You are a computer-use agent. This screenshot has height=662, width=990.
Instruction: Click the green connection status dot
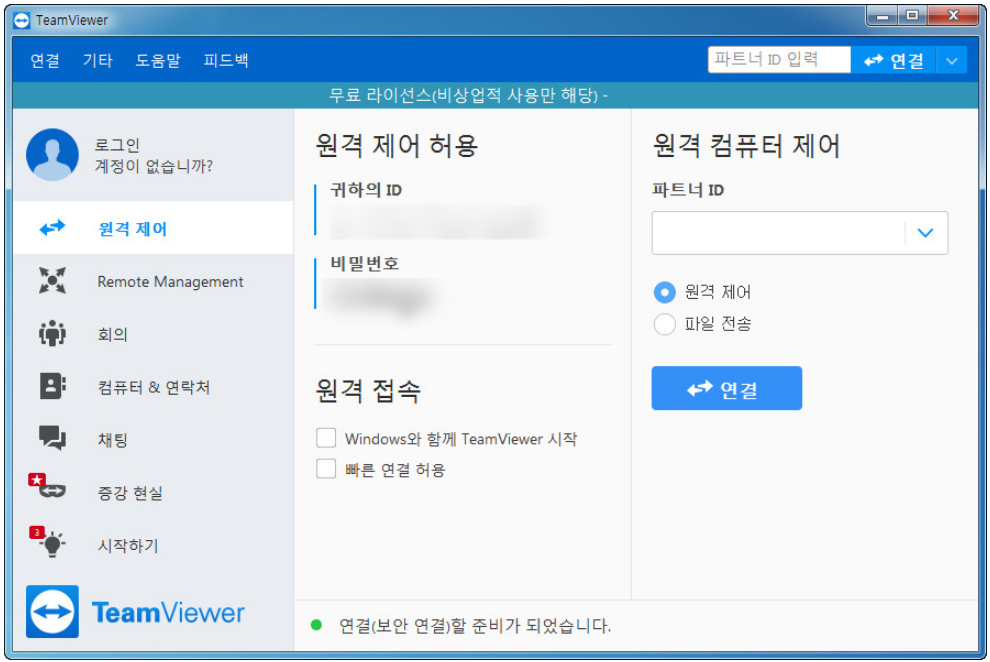coord(316,625)
